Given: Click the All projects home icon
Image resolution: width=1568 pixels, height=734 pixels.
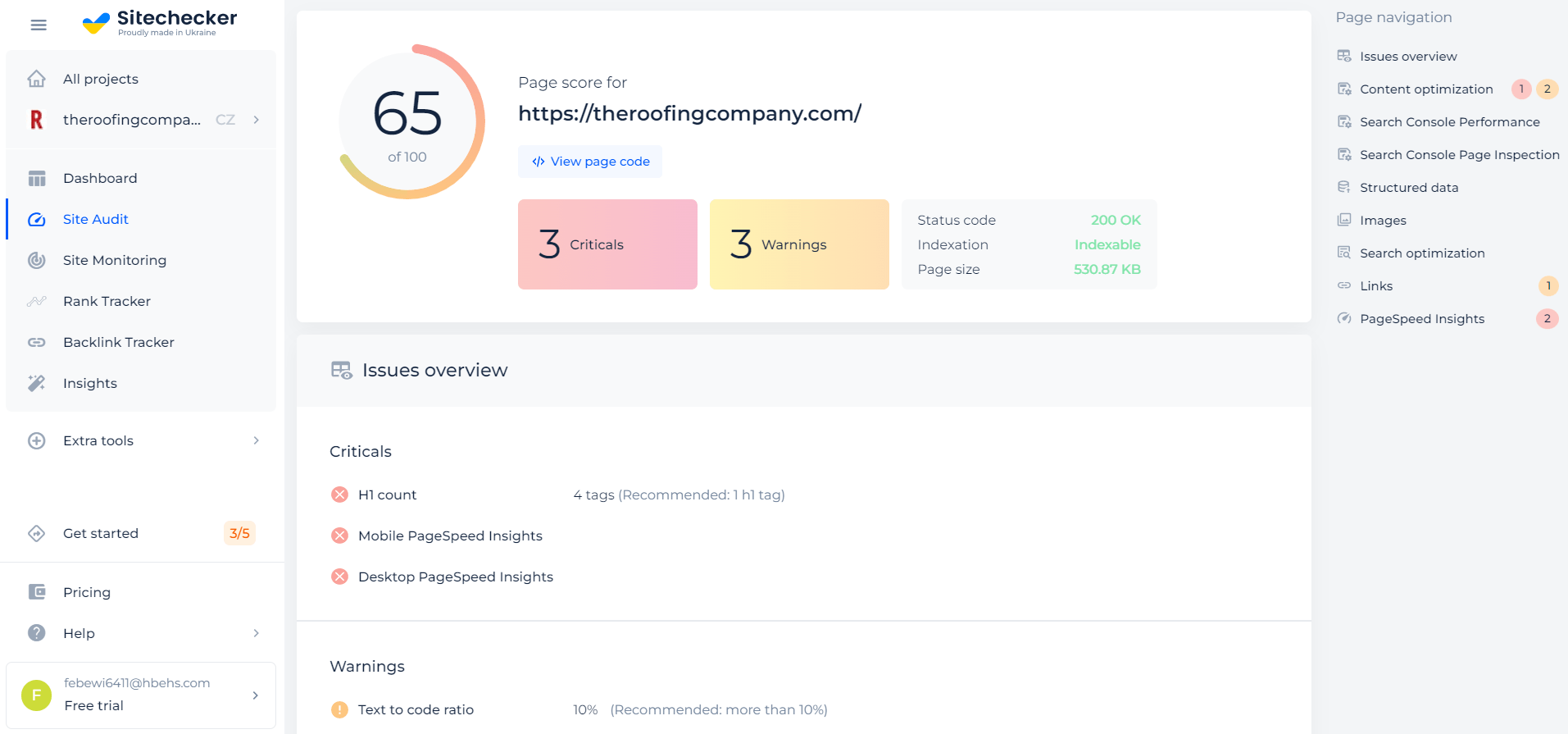Looking at the screenshot, I should click(37, 79).
